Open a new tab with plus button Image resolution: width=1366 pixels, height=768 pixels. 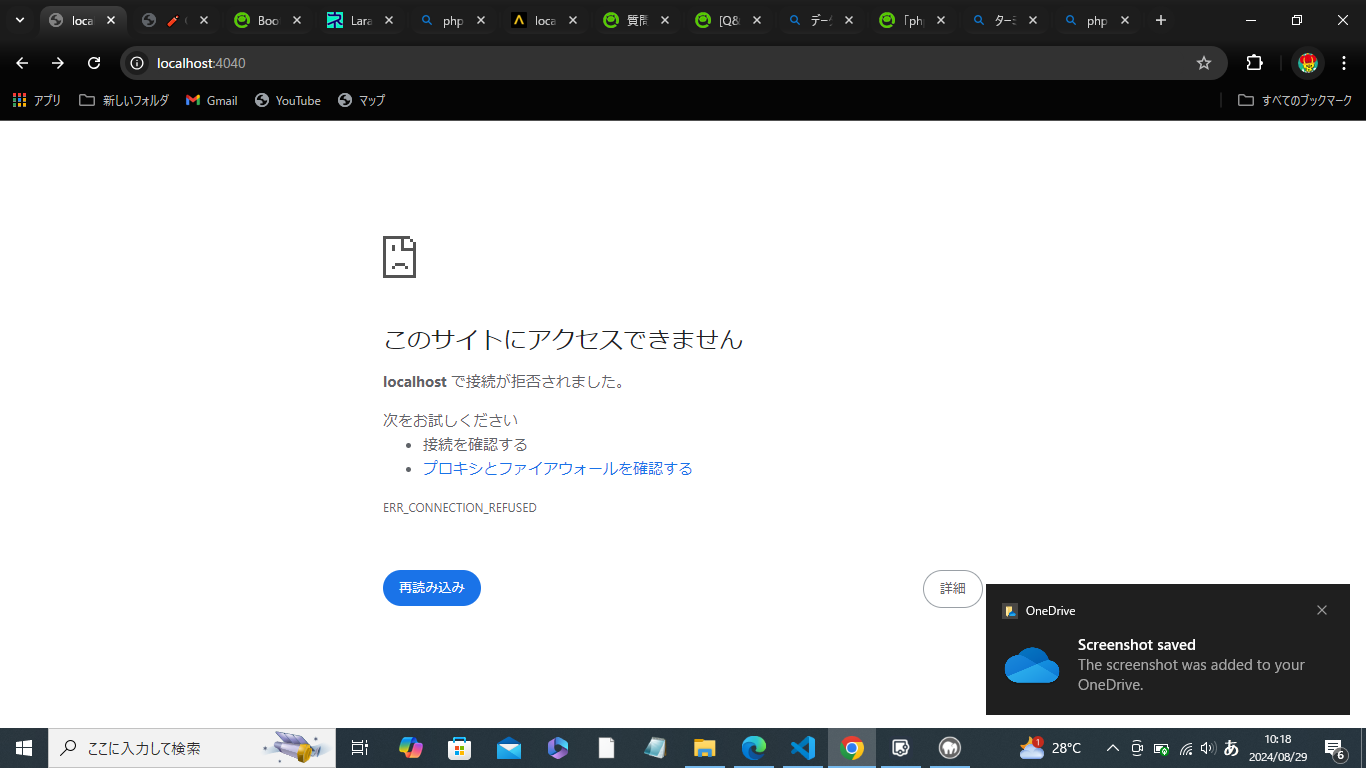pyautogui.click(x=1160, y=20)
